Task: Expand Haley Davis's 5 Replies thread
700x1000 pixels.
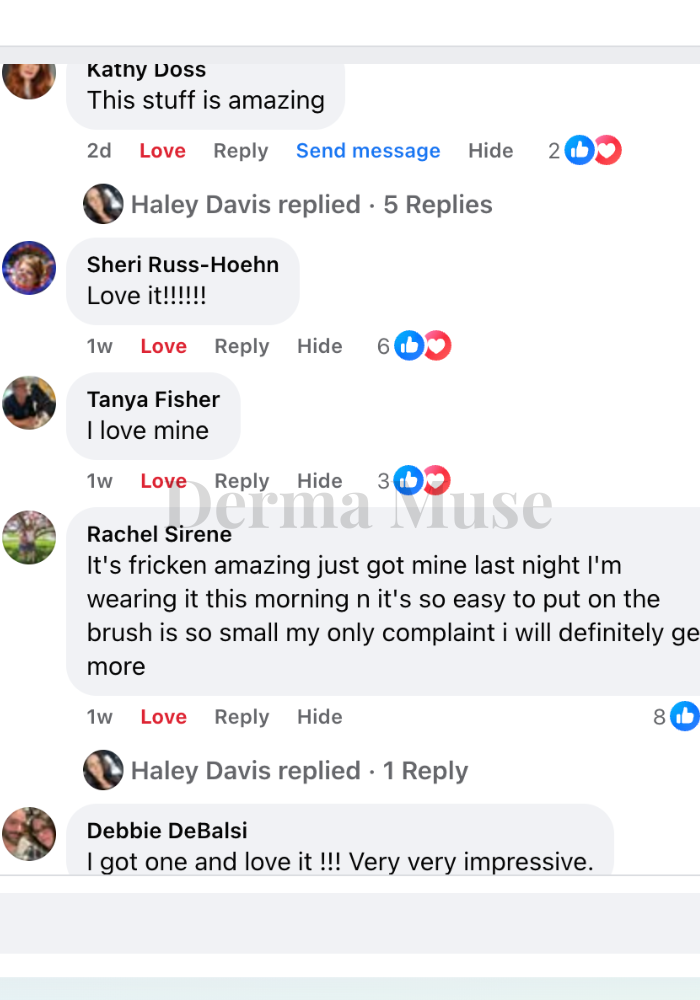Action: pyautogui.click(x=311, y=205)
